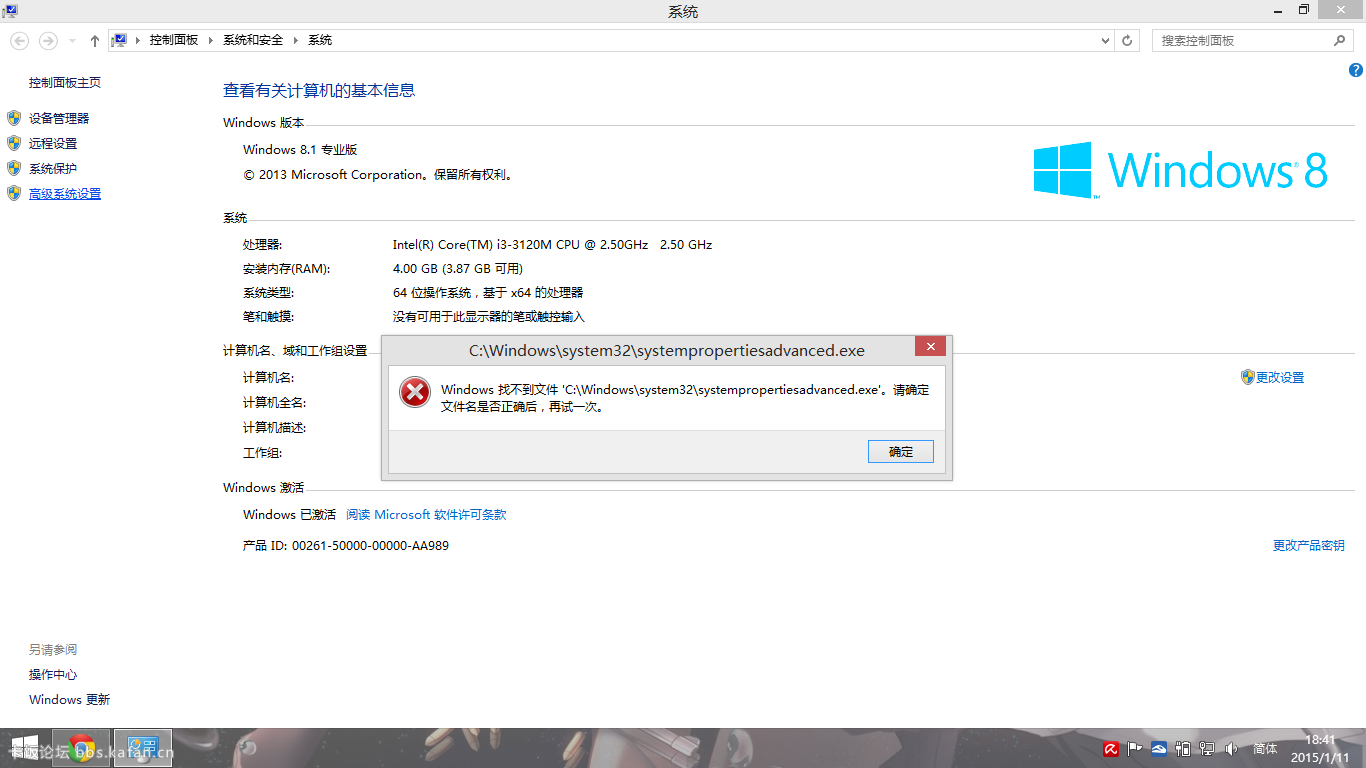Image resolution: width=1366 pixels, height=768 pixels.
Task: Click the shield icon beside 设备管理器
Action: 14,118
